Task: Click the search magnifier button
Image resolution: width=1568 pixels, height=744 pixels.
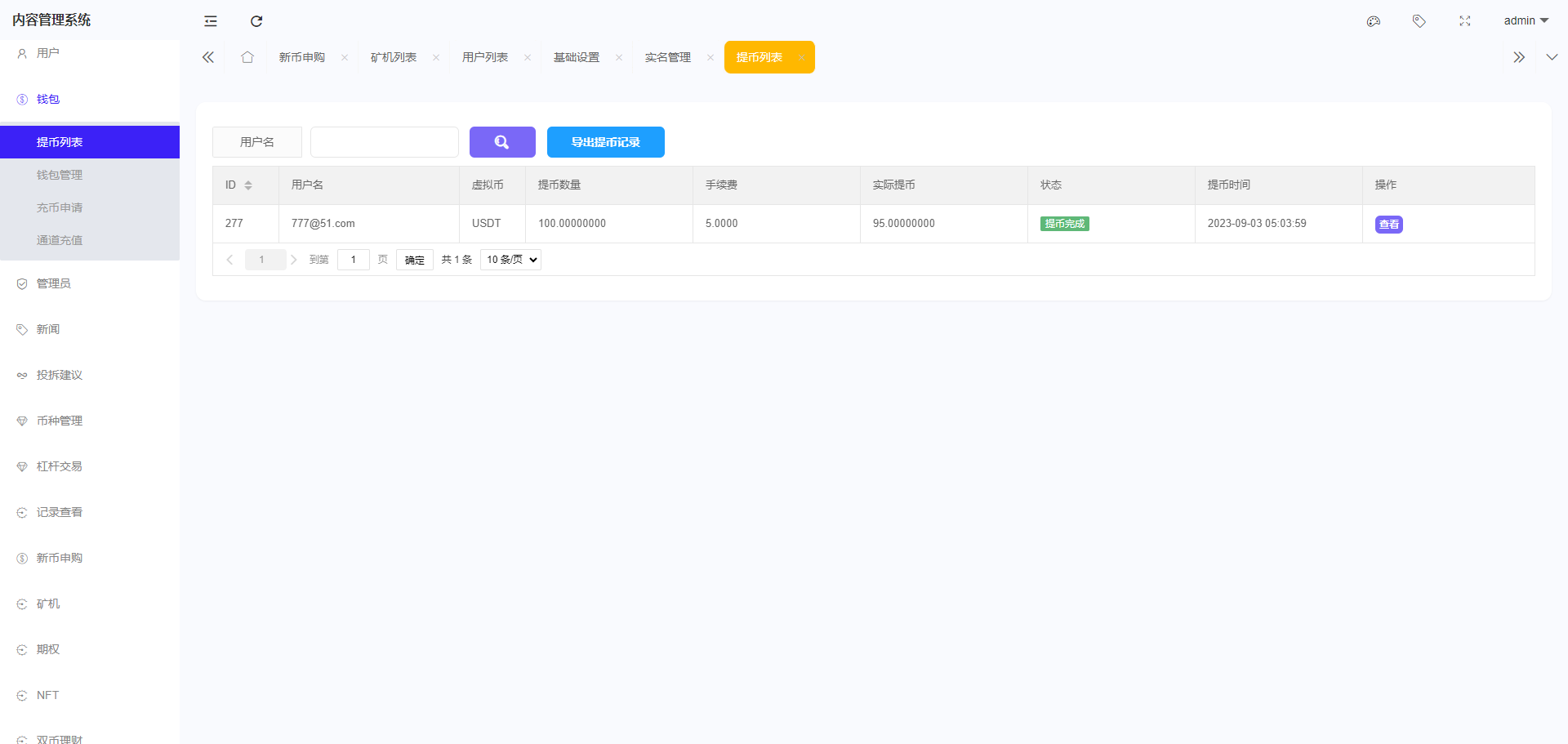Action: [x=501, y=141]
